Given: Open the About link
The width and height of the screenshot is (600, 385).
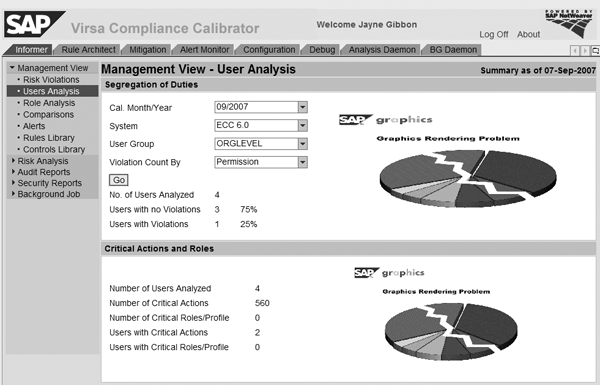Looking at the screenshot, I should pos(528,34).
